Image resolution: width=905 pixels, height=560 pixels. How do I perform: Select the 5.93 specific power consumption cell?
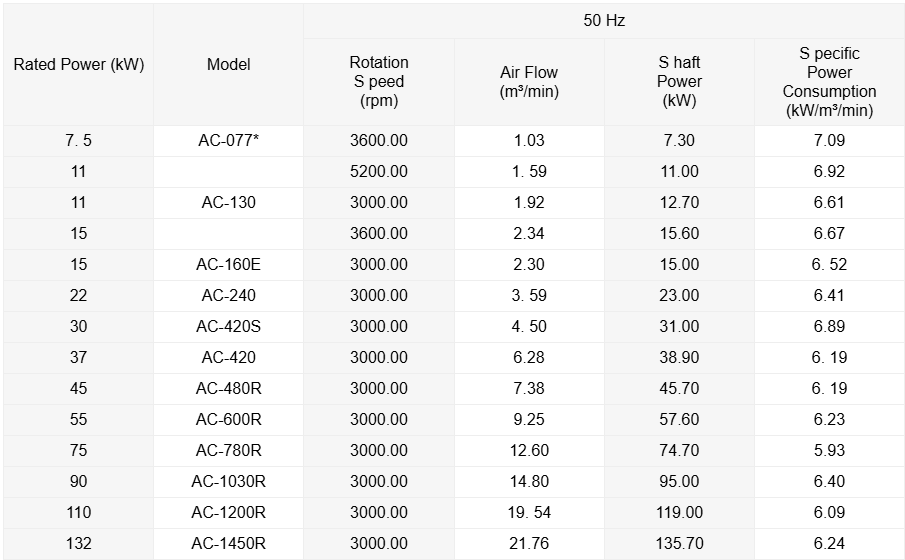pos(829,451)
